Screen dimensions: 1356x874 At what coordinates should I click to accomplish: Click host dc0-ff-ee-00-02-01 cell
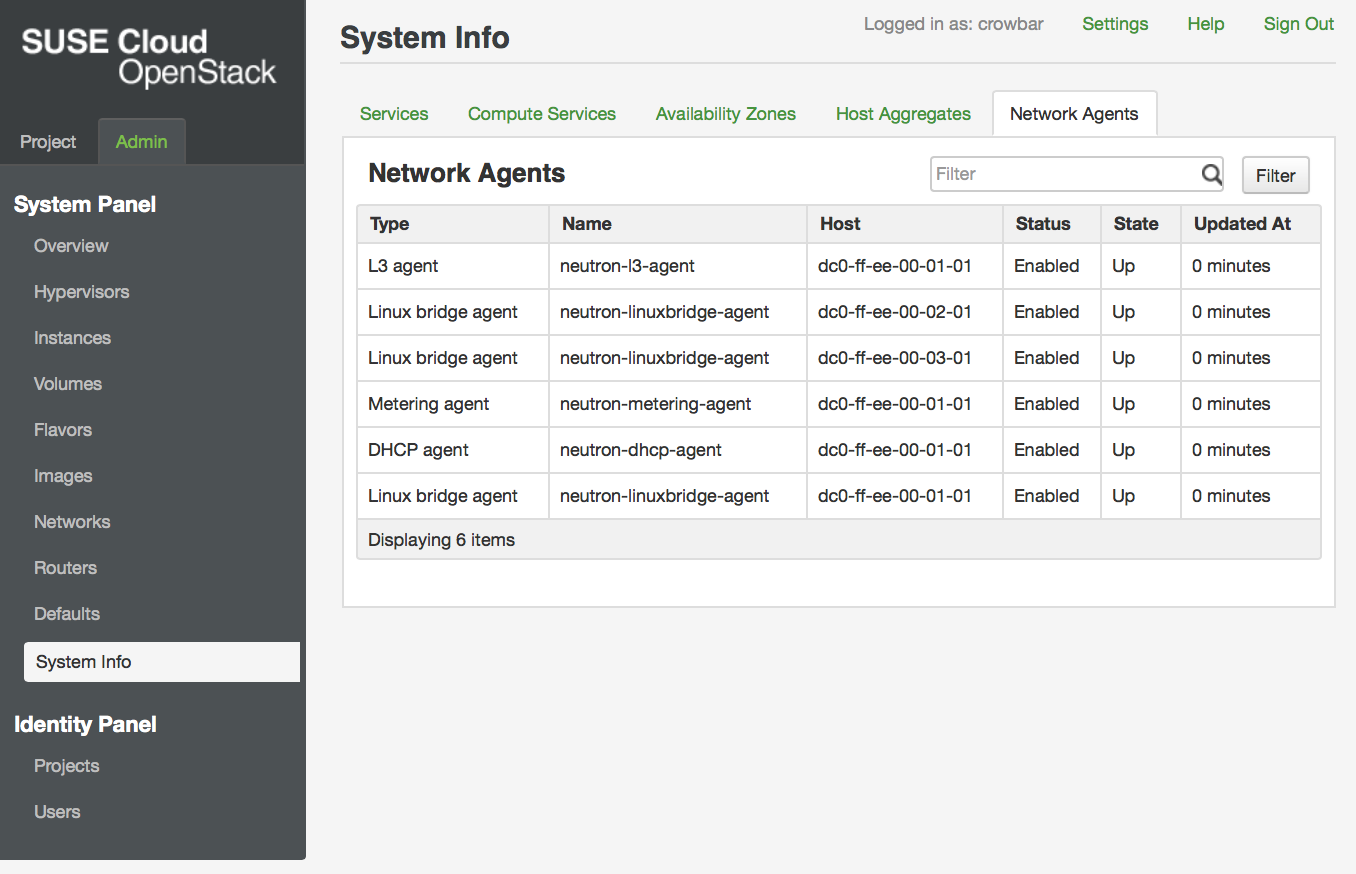905,312
